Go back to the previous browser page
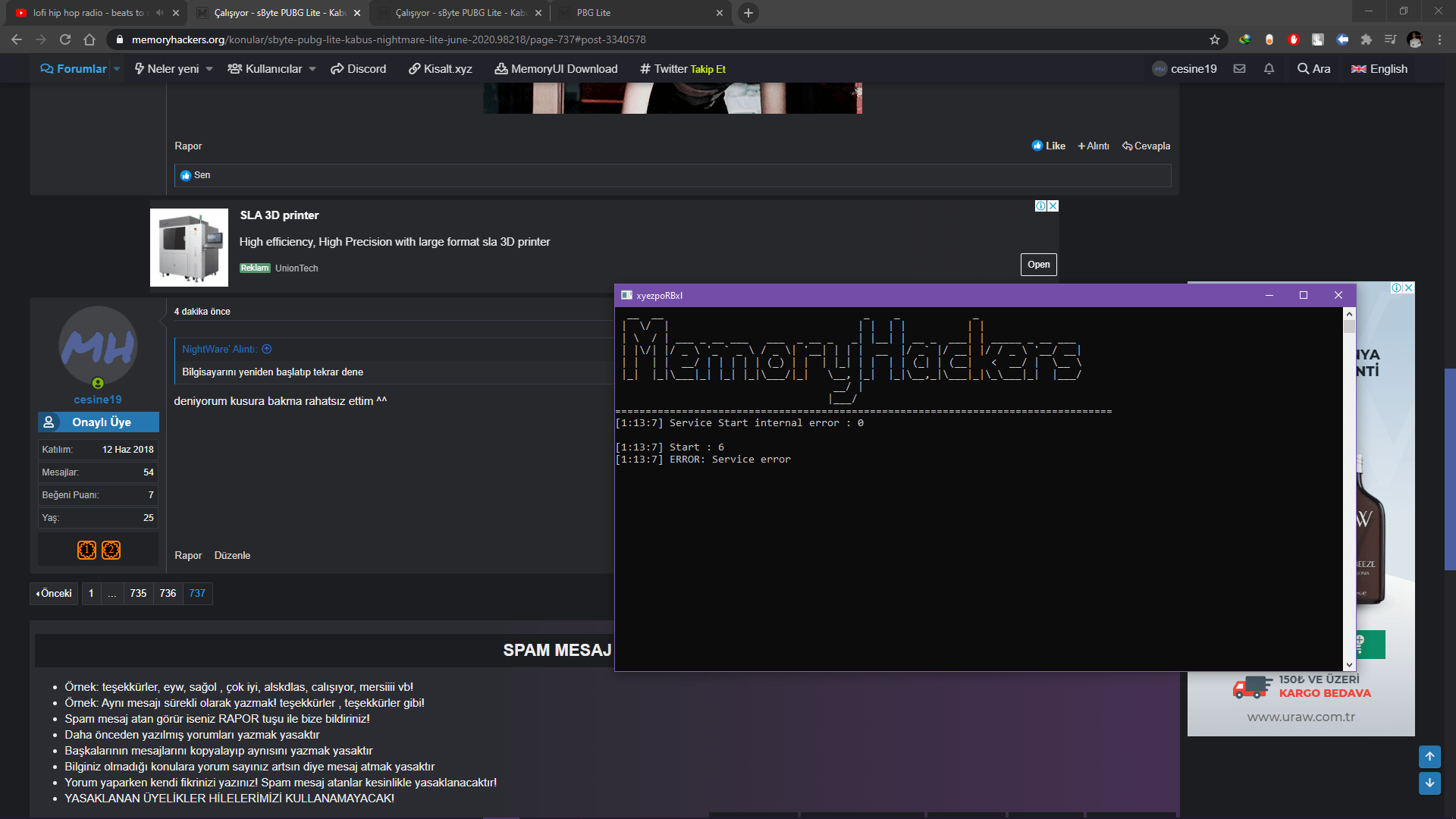Screen dimensions: 1456x819 [17, 39]
